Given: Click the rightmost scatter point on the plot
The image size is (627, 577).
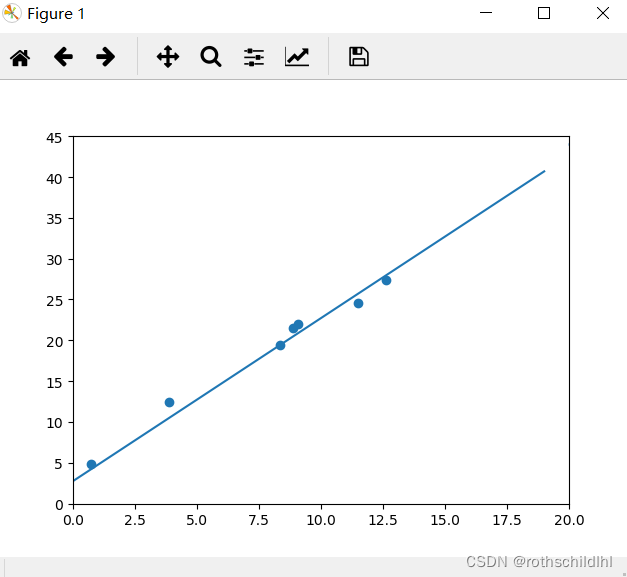Looking at the screenshot, I should click(386, 280).
